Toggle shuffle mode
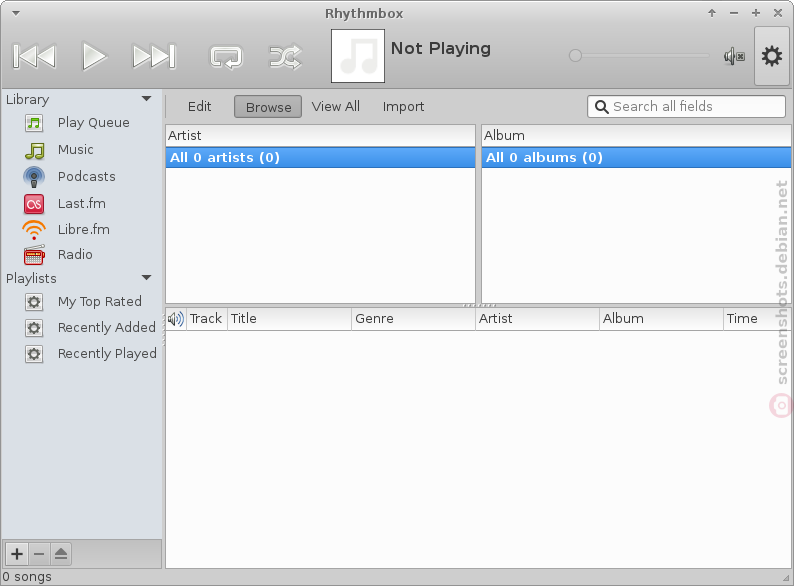The width and height of the screenshot is (794, 586). 285,57
